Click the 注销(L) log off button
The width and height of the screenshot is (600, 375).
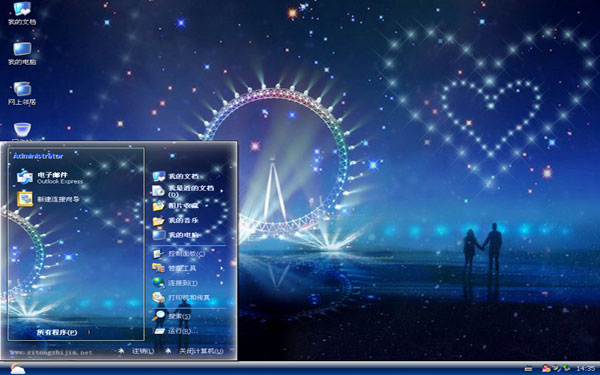(x=137, y=351)
